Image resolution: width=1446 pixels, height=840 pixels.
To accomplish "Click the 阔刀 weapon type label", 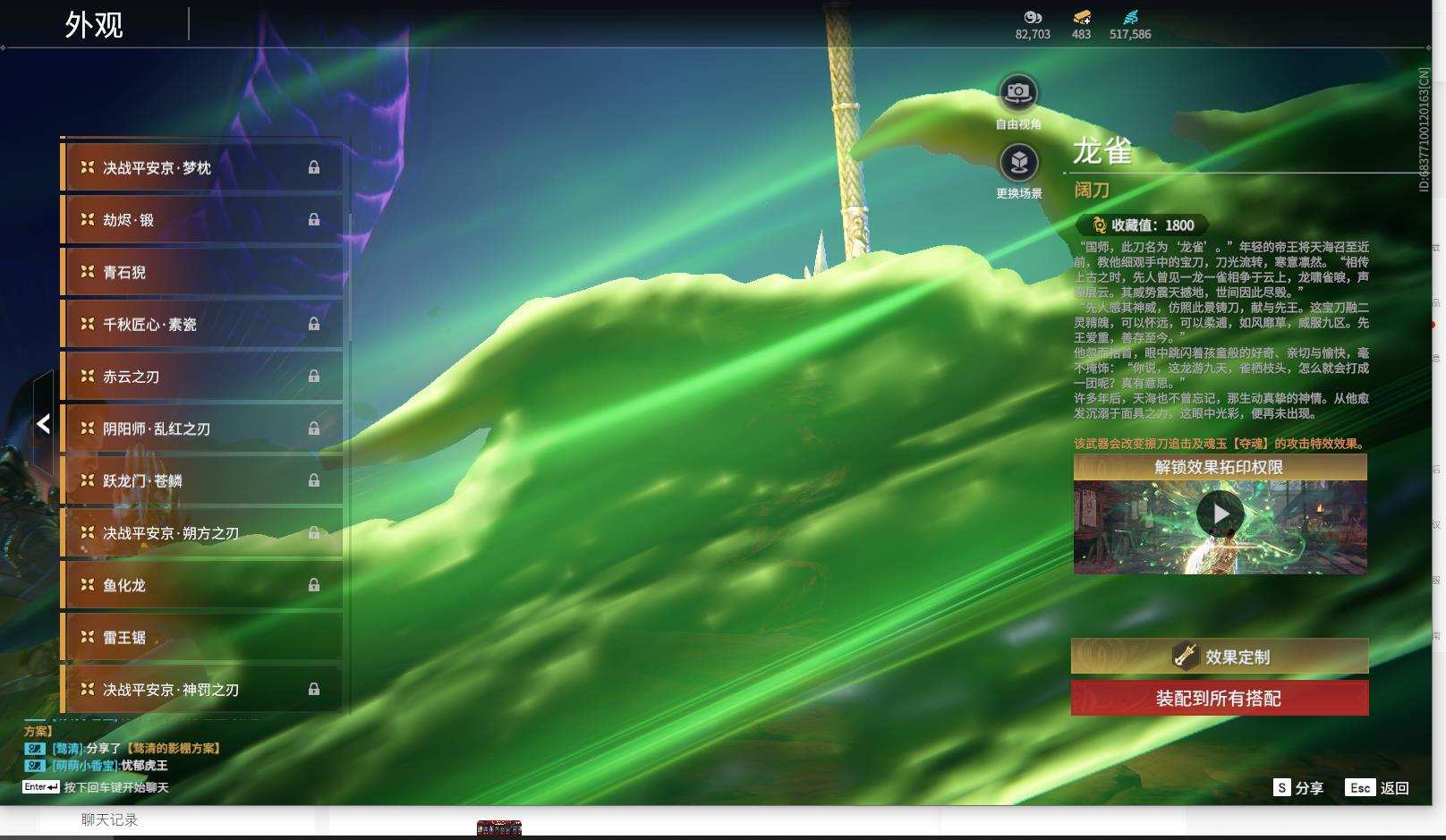I will click(1092, 190).
